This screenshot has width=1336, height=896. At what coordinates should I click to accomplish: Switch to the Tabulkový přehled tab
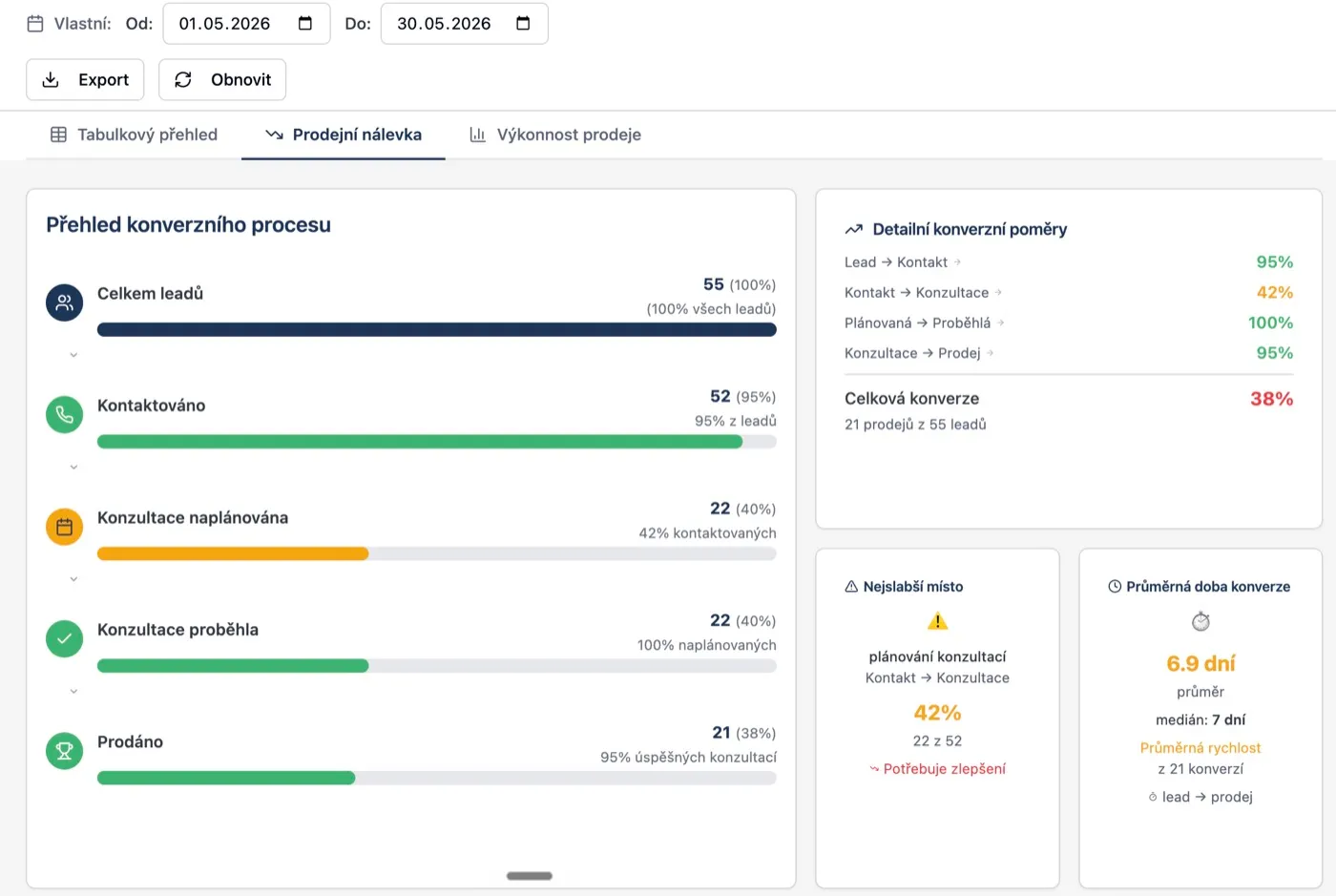pos(134,135)
